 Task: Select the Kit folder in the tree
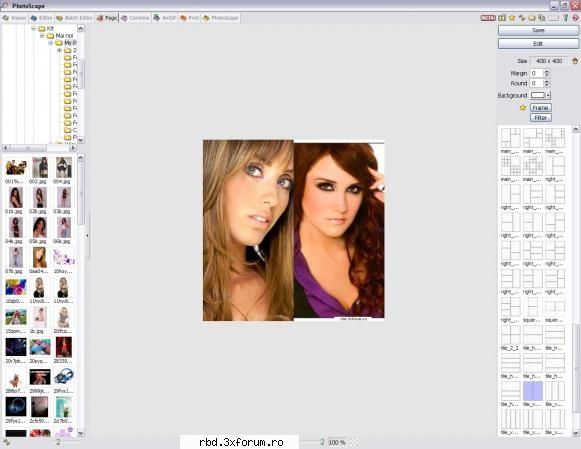pos(50,29)
